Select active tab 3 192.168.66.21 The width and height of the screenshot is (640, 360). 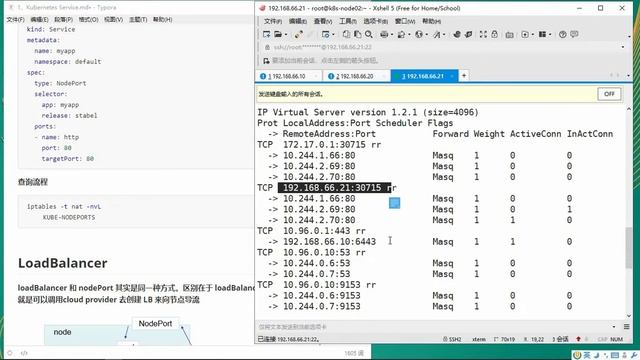[423, 76]
